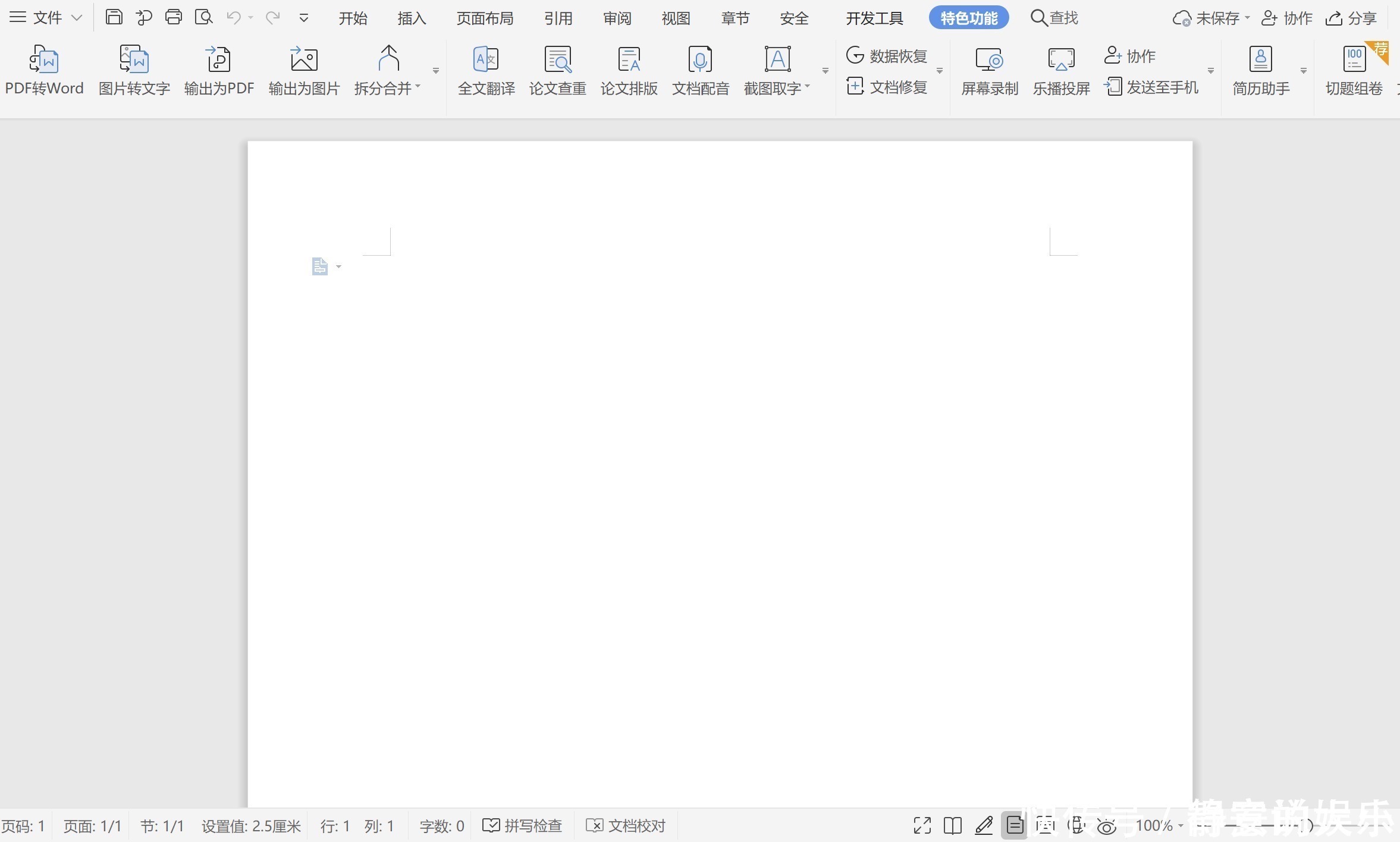Toggle 文档校对 in status bar

click(626, 825)
